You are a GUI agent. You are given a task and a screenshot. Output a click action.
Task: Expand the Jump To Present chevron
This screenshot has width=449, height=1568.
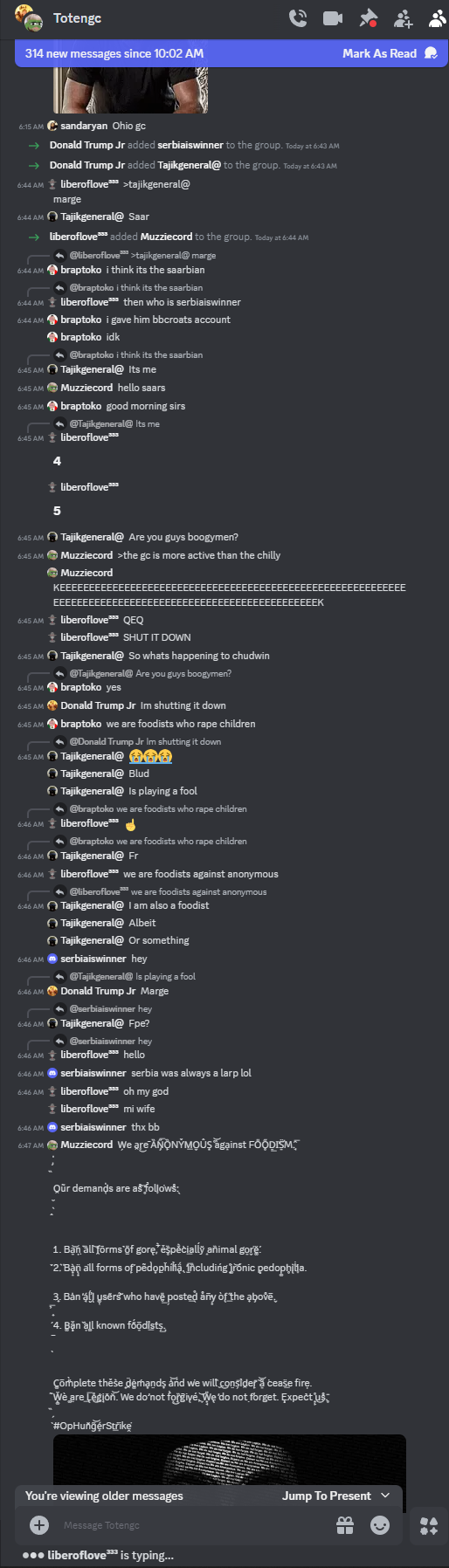click(385, 1496)
